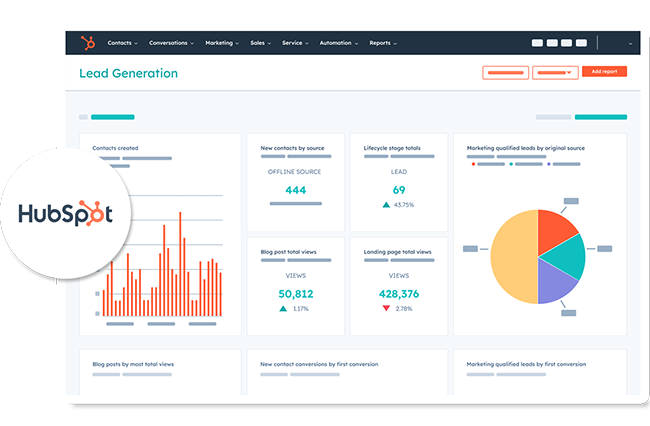The image size is (650, 426).
Task: Open 'New contact conversions by first conversion' report
Action: (319, 364)
